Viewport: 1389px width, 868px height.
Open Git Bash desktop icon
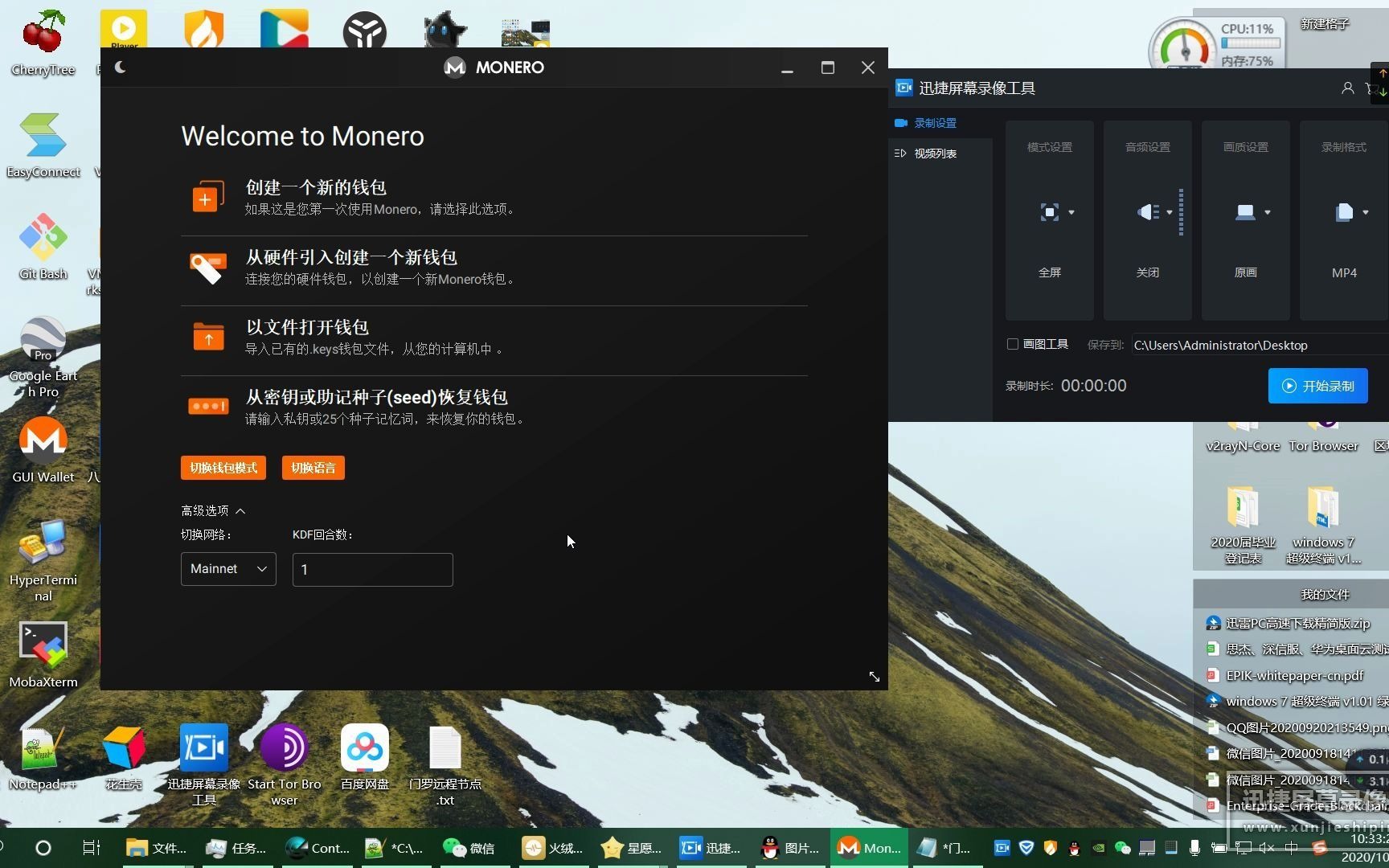(x=43, y=247)
